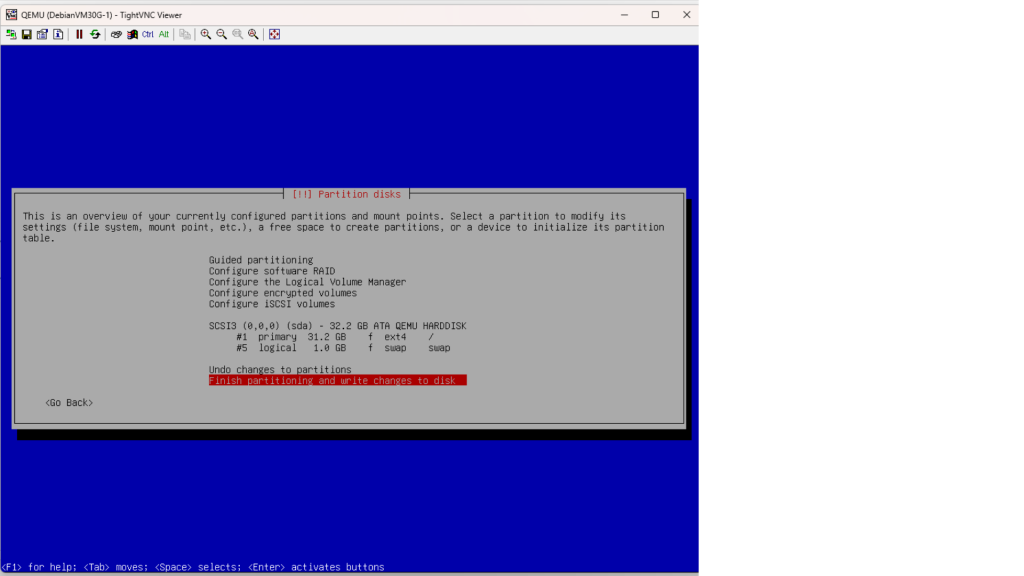Send Ctrl+Alt+Del to the remote machine
The height and width of the screenshot is (576, 1024).
[116, 34]
